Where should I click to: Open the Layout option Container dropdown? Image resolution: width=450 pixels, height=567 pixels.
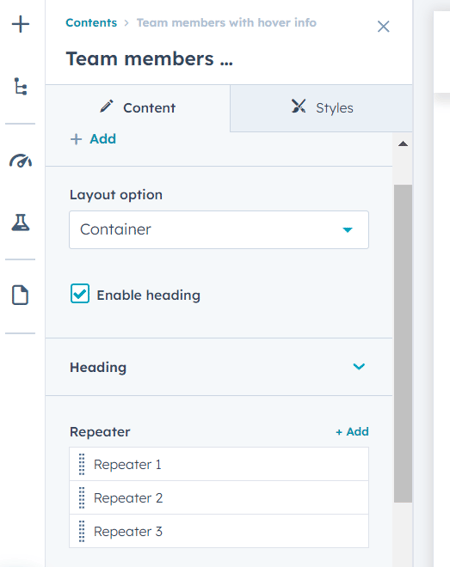219,230
